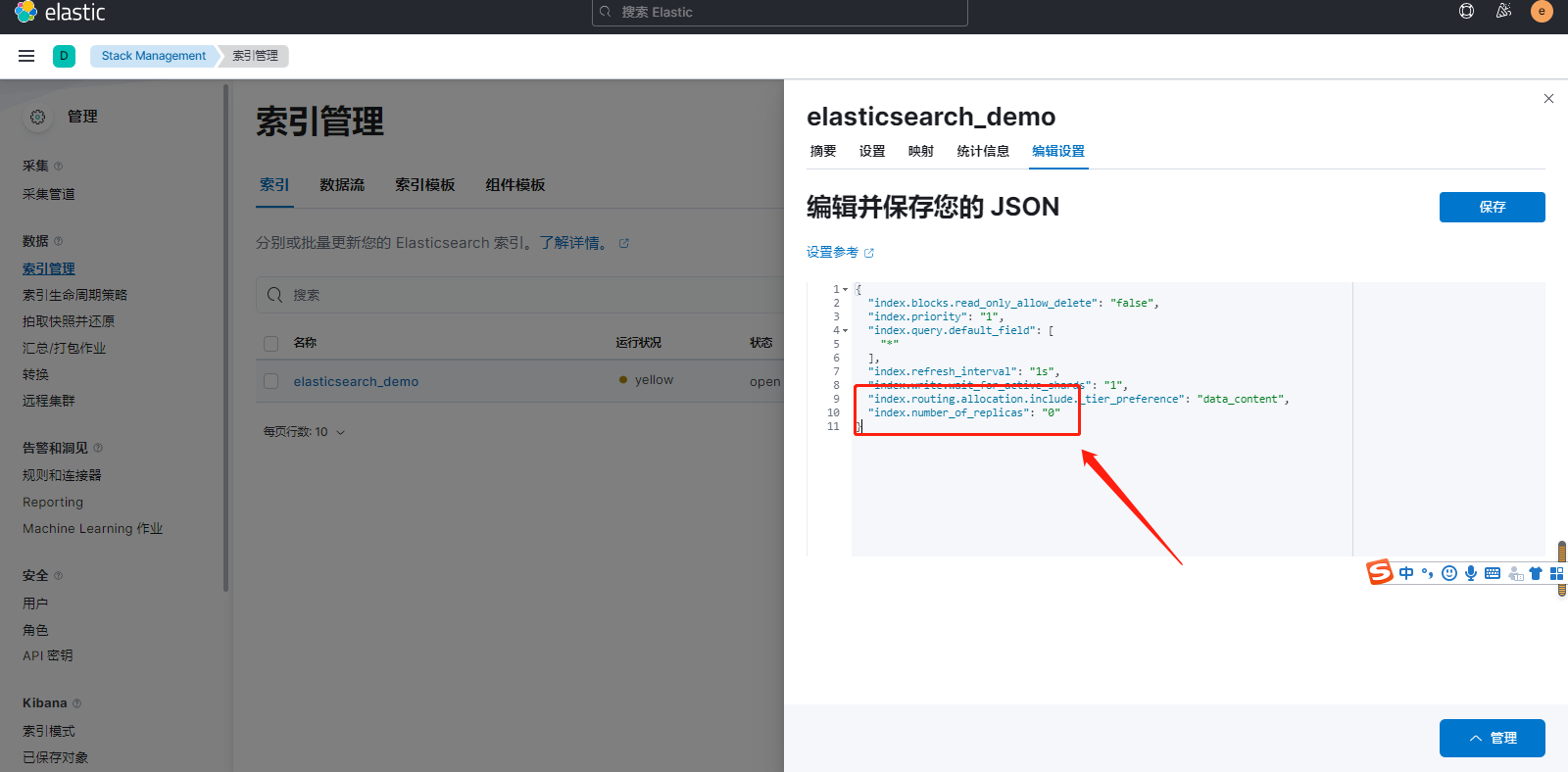Open the help lifebuoy menu
1568x772 pixels.
1466,12
